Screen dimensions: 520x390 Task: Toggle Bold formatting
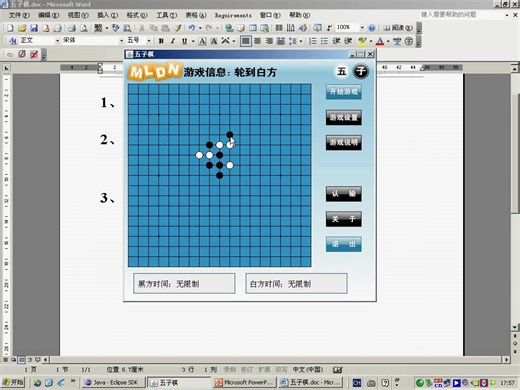point(161,41)
